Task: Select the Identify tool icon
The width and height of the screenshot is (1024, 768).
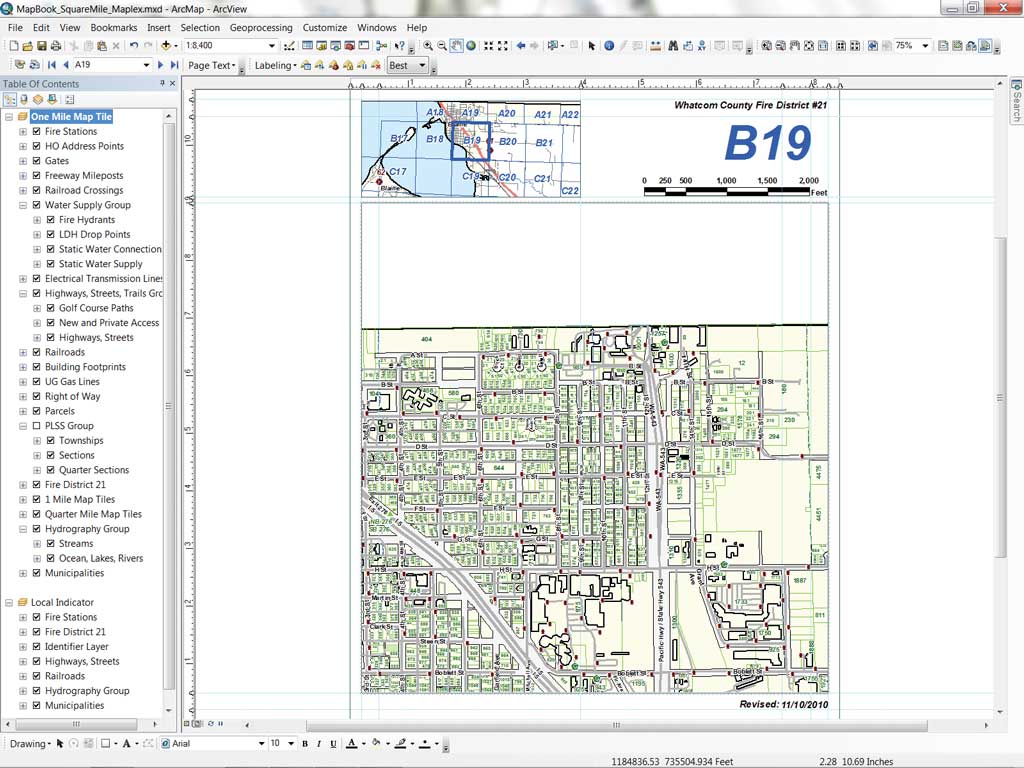Action: [609, 46]
